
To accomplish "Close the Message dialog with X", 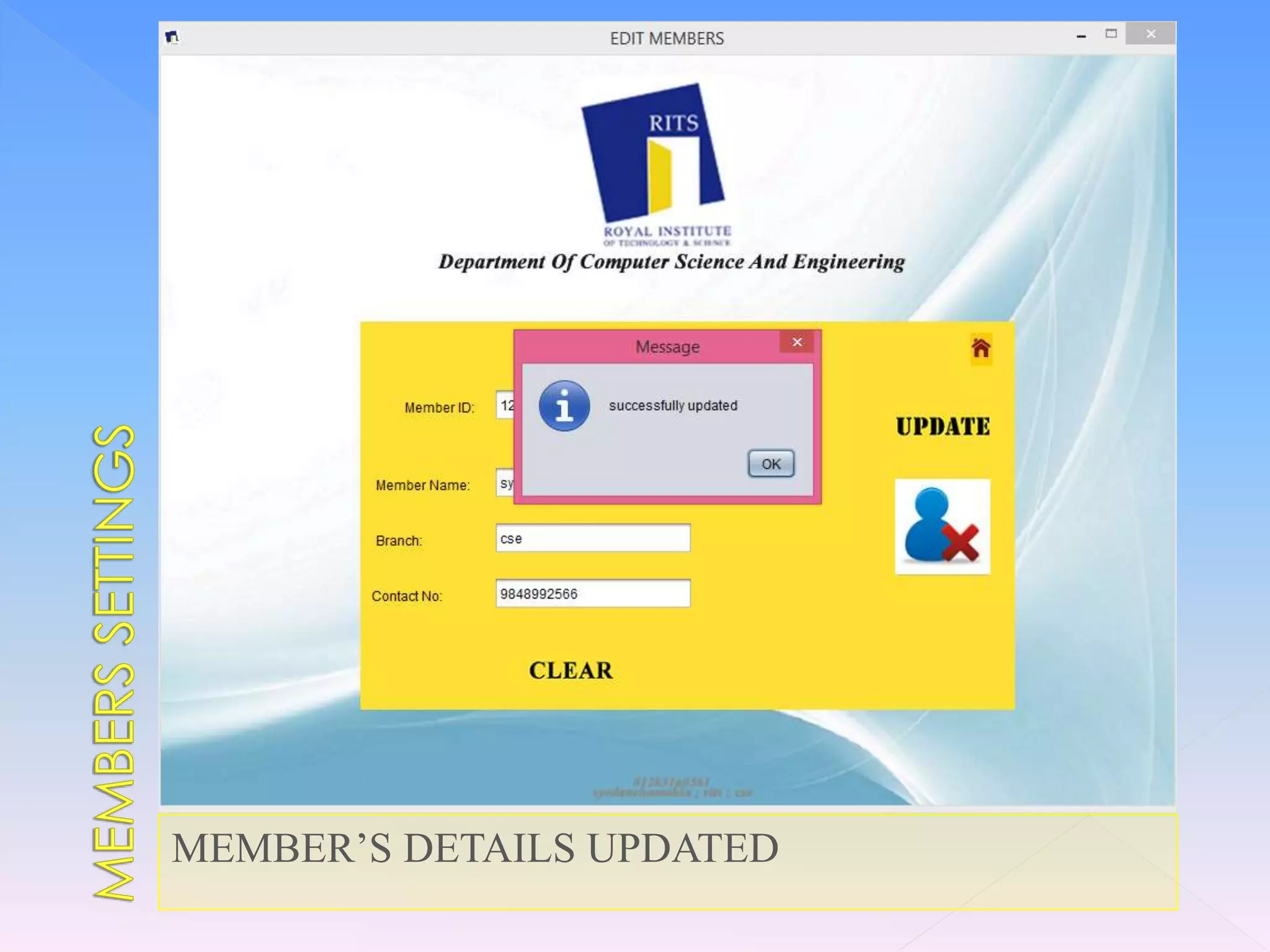I will pyautogui.click(x=797, y=342).
